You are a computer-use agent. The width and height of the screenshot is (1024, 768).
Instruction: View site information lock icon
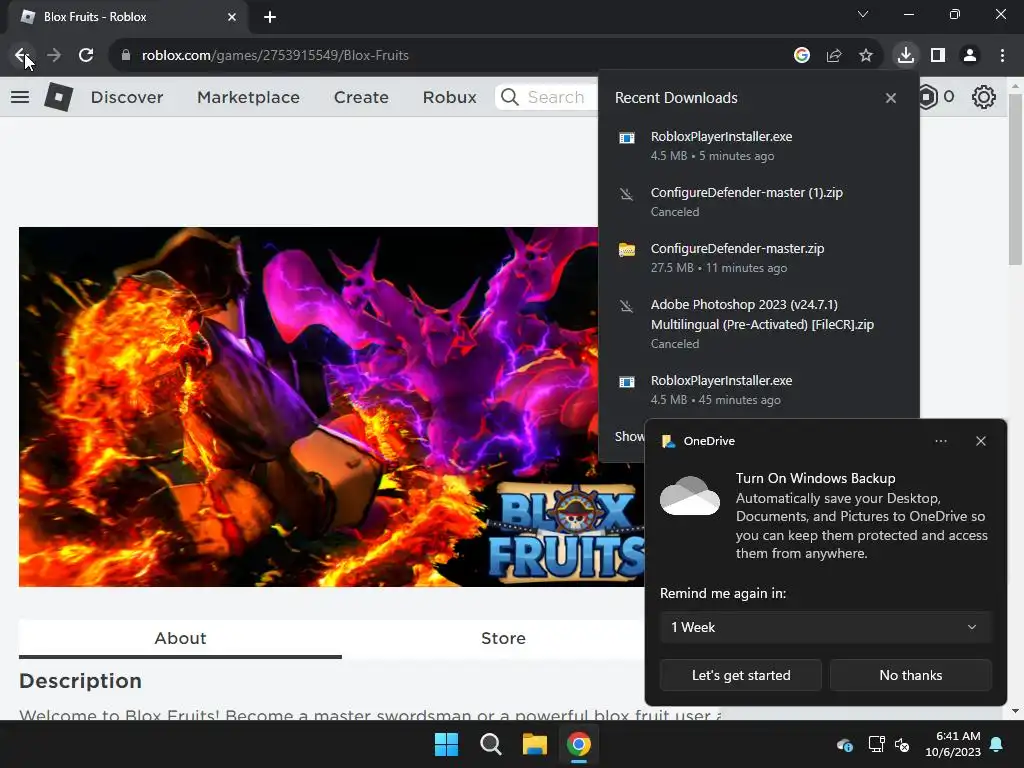tap(126, 55)
